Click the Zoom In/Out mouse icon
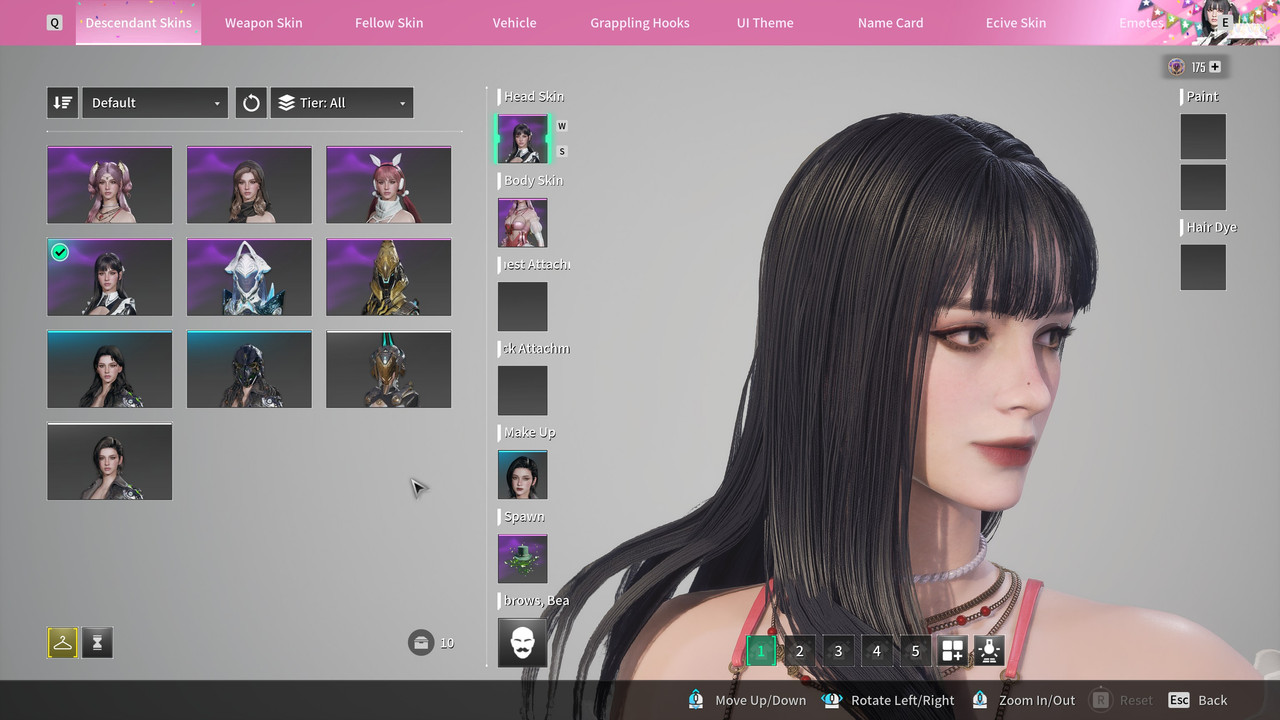The image size is (1280, 720). 980,700
